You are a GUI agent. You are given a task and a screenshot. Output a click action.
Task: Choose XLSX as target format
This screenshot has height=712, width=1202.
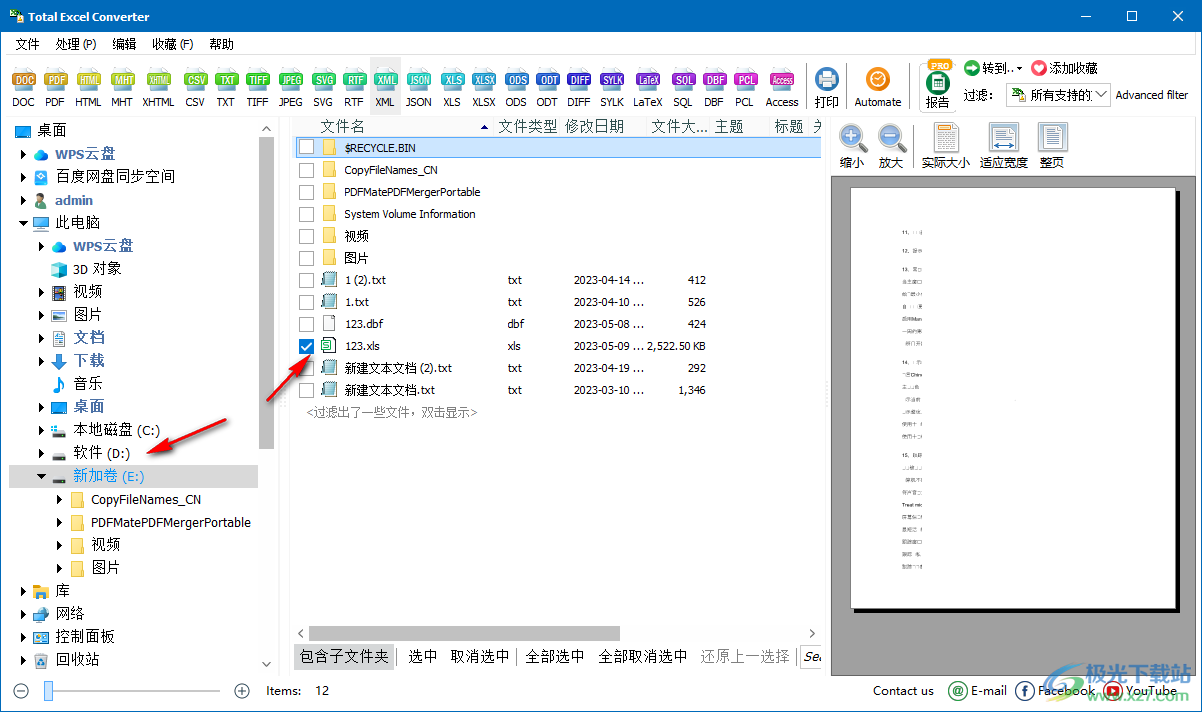point(484,89)
